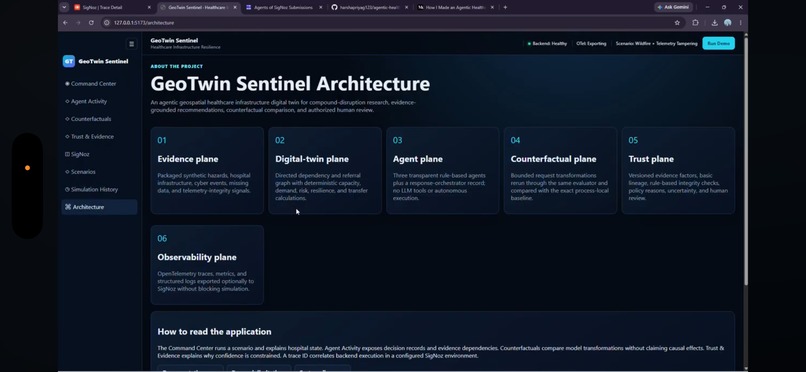Image resolution: width=806 pixels, height=372 pixels.
Task: Switch to the Agents of SigNoz Submissions tab
Action: tap(284, 7)
